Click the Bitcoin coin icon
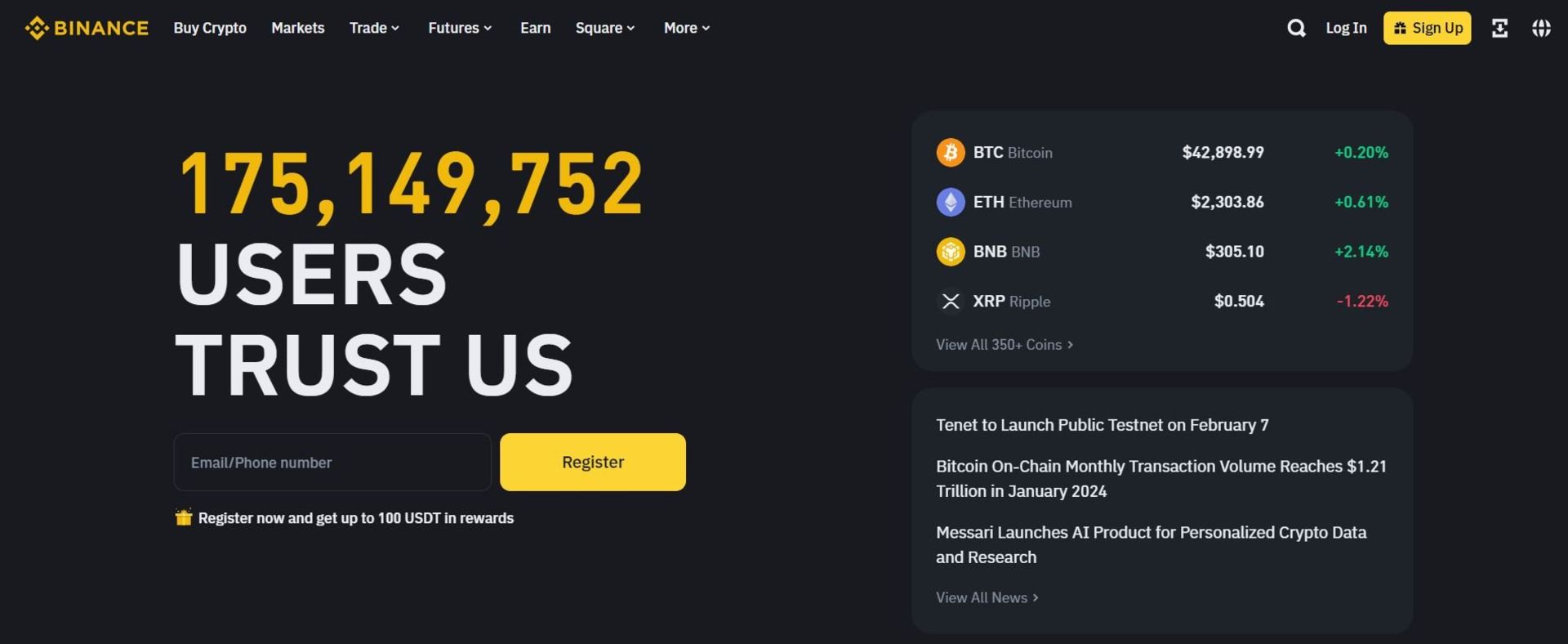The image size is (1568, 644). tap(950, 153)
